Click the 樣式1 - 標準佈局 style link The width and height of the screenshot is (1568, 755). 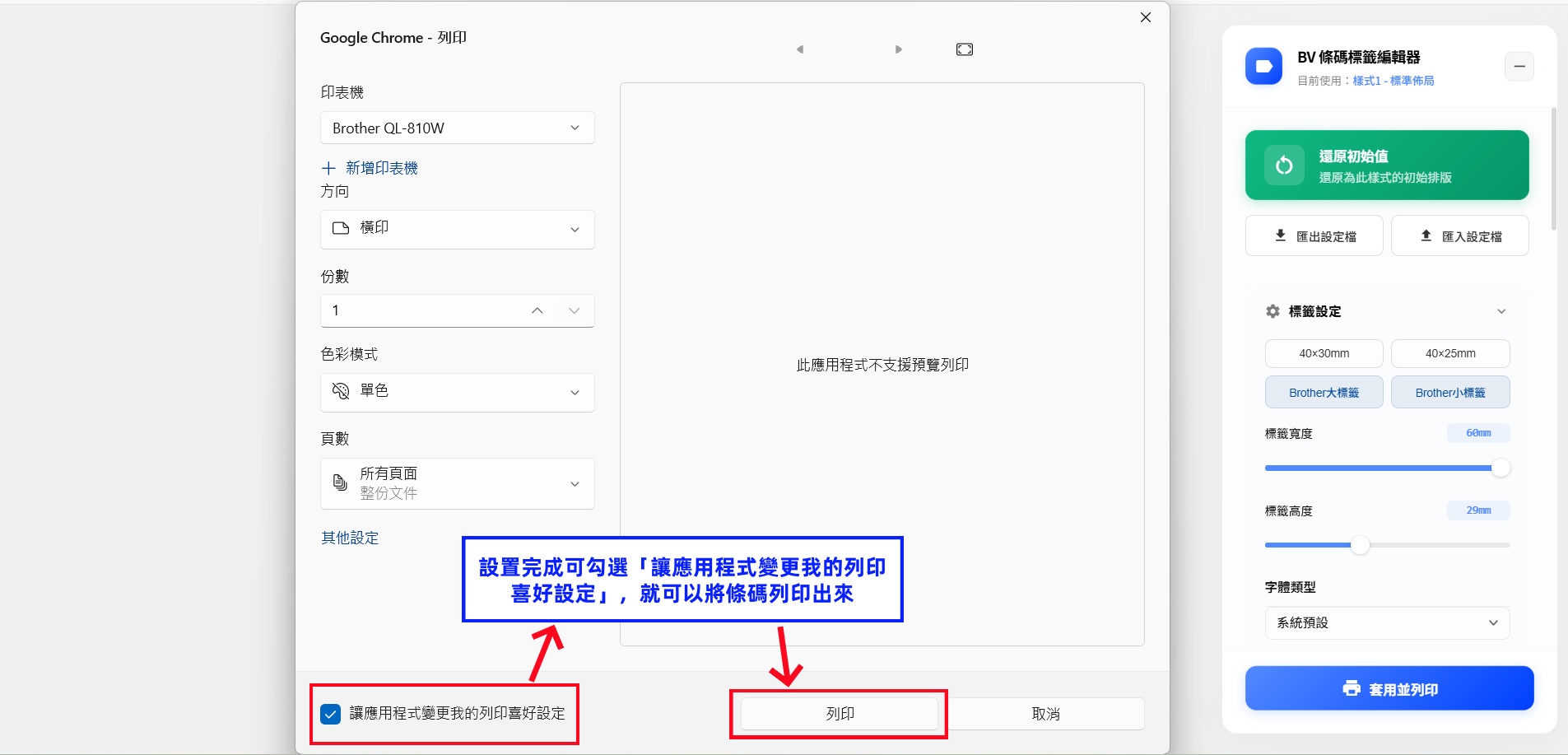pyautogui.click(x=1394, y=81)
